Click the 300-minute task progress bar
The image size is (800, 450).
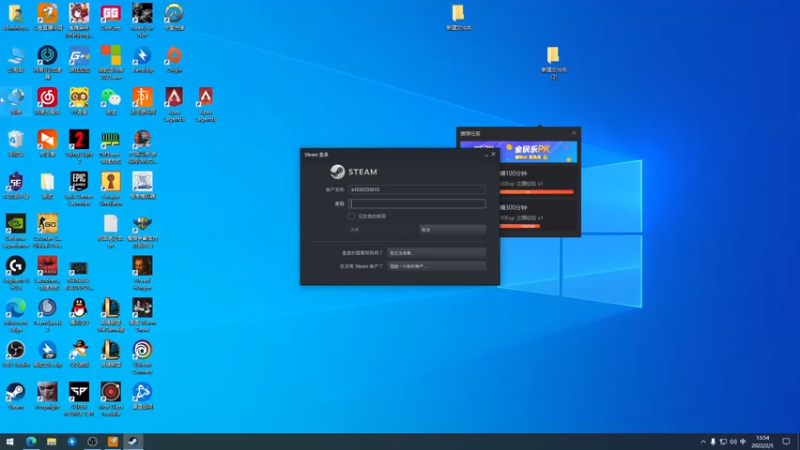pos(520,226)
